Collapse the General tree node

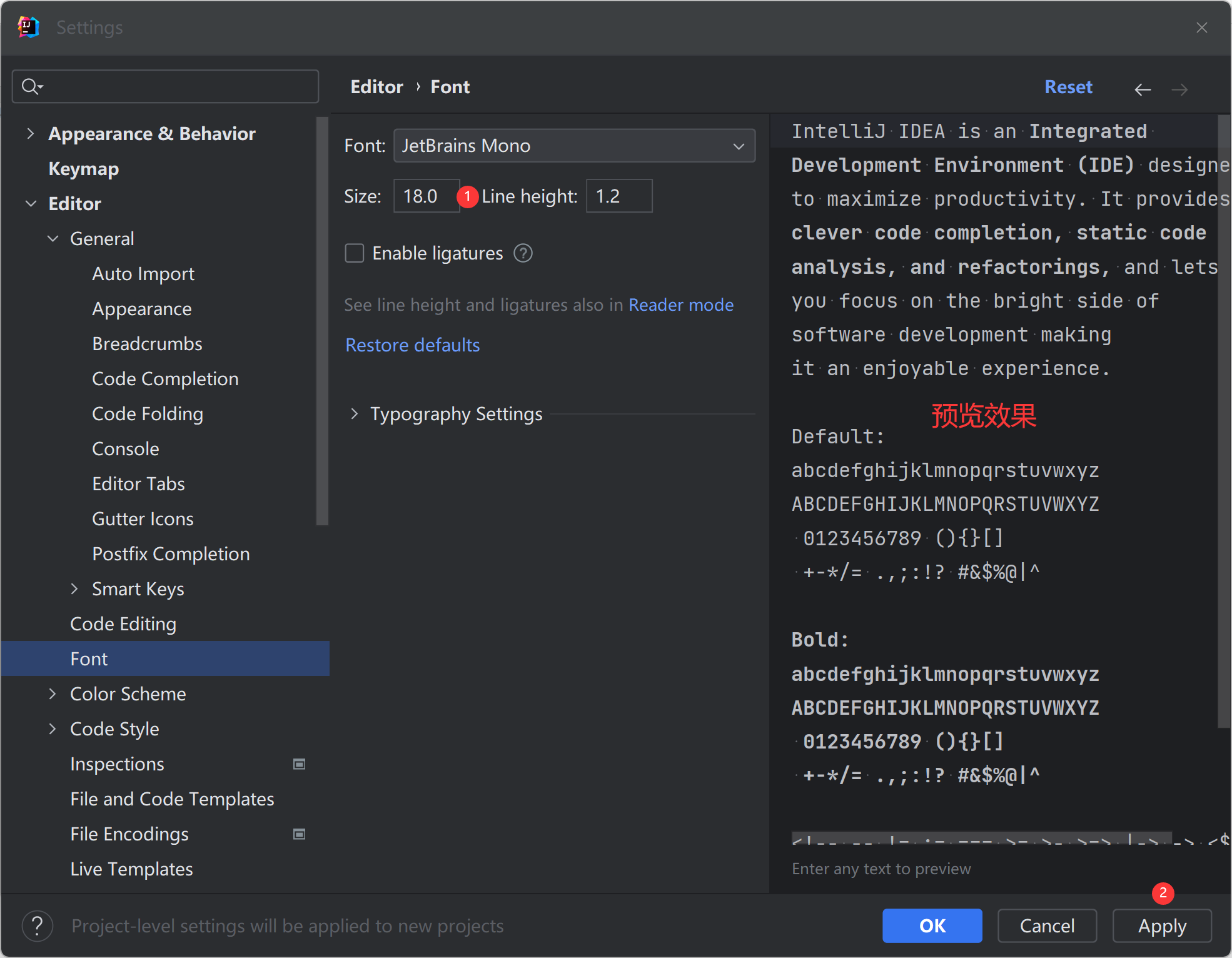coord(53,238)
